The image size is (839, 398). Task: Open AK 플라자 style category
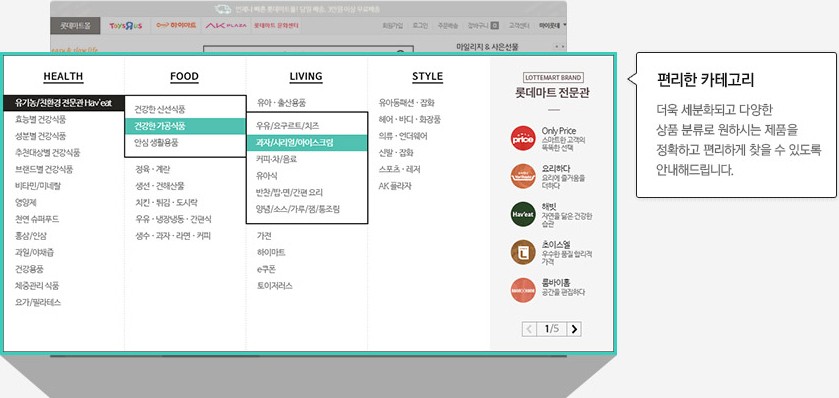395,186
